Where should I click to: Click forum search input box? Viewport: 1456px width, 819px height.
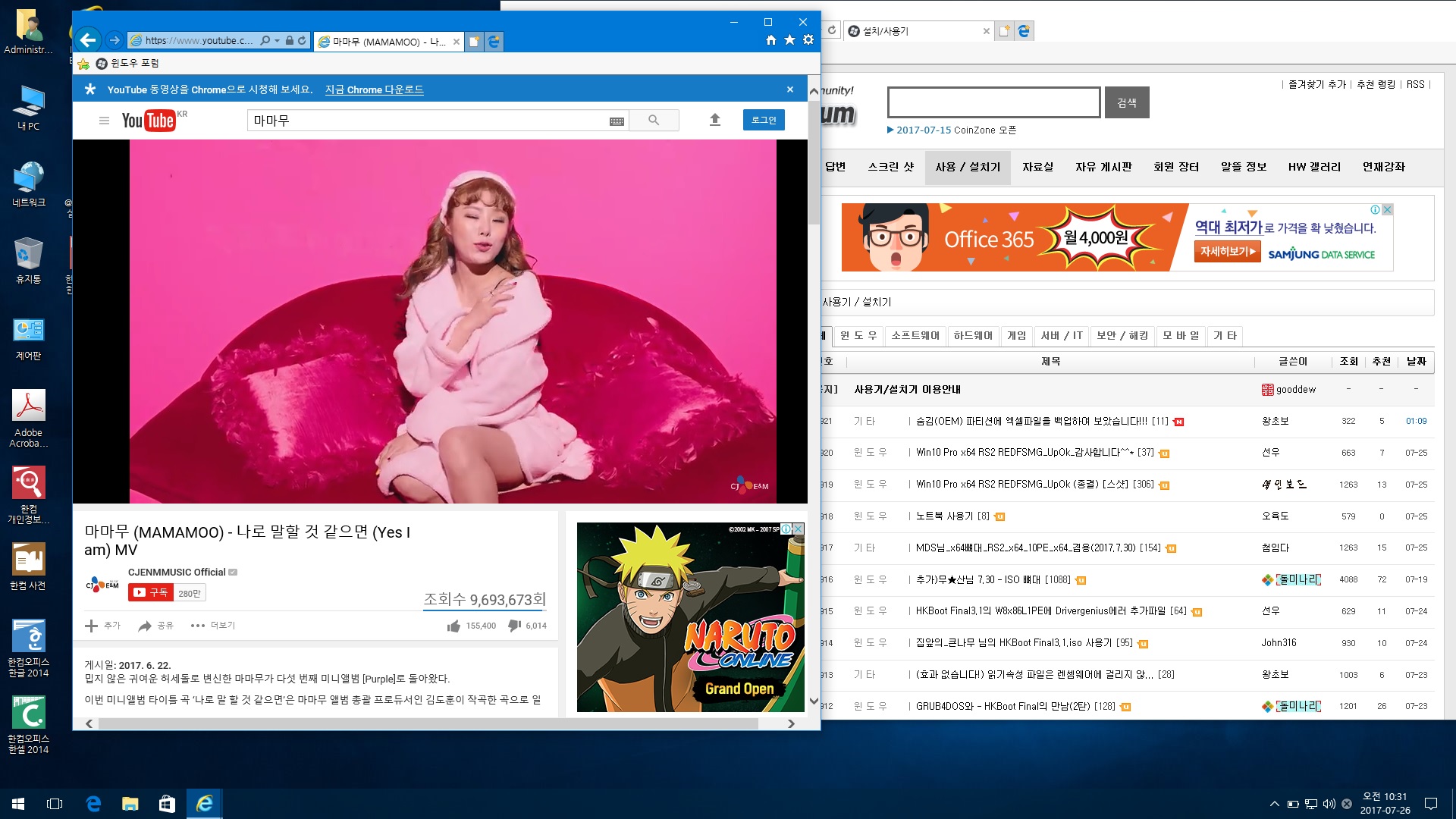point(993,102)
